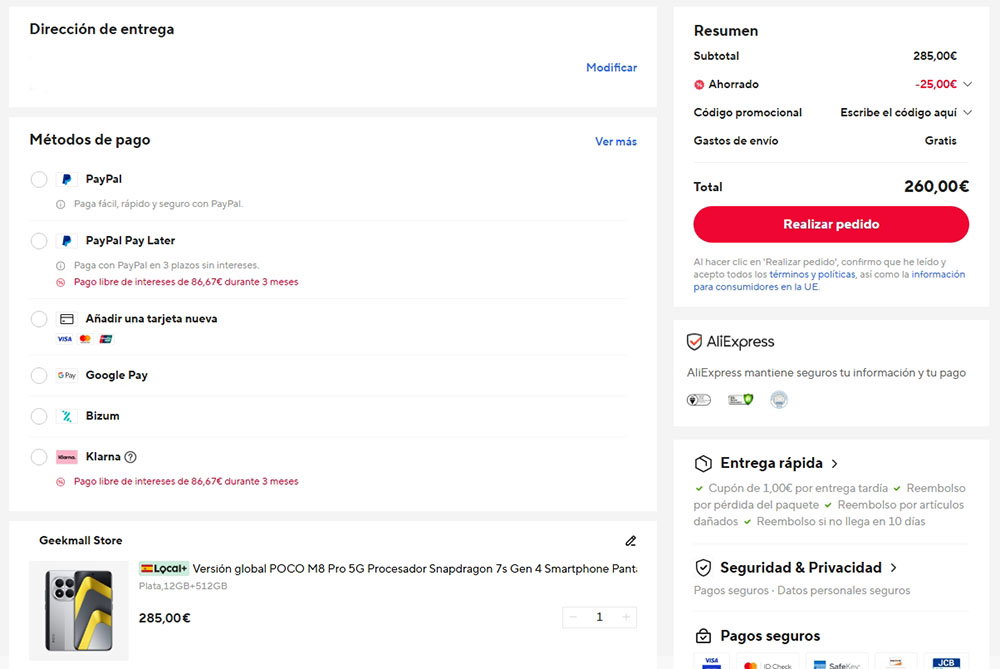
Task: Click the -25,00€ saved amount
Action: pos(936,84)
